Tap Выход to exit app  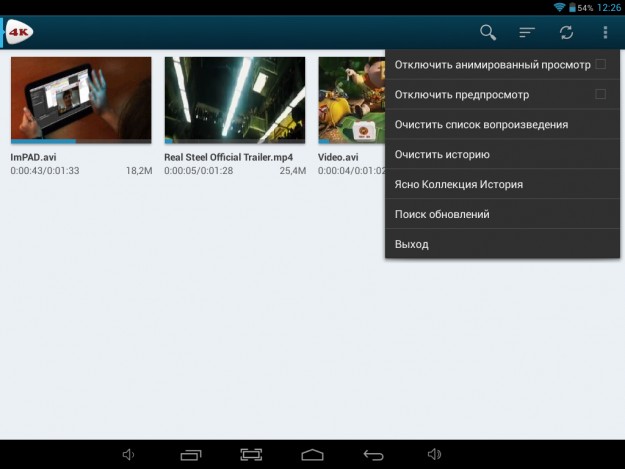tap(411, 245)
